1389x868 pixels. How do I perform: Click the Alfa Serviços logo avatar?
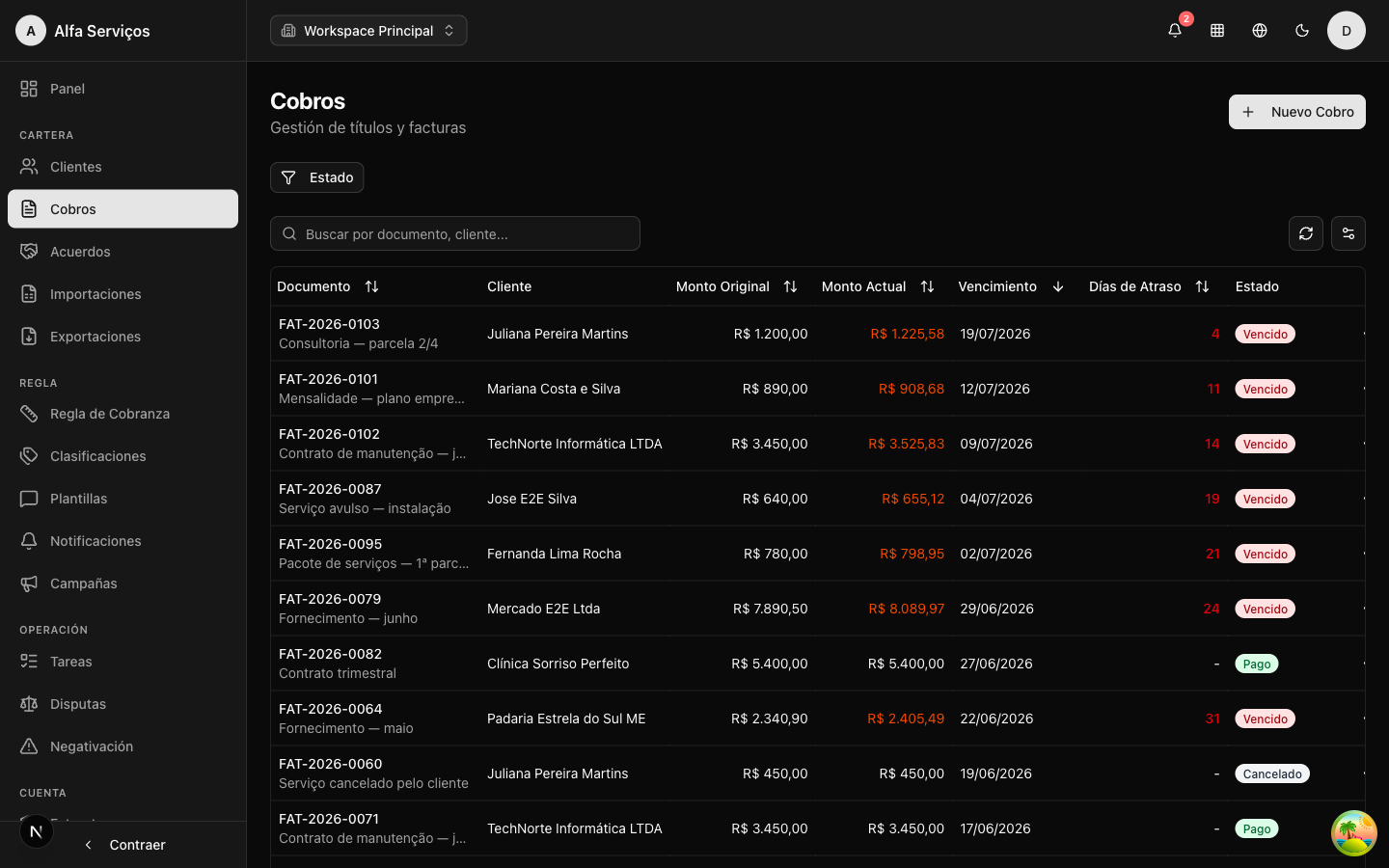31,30
